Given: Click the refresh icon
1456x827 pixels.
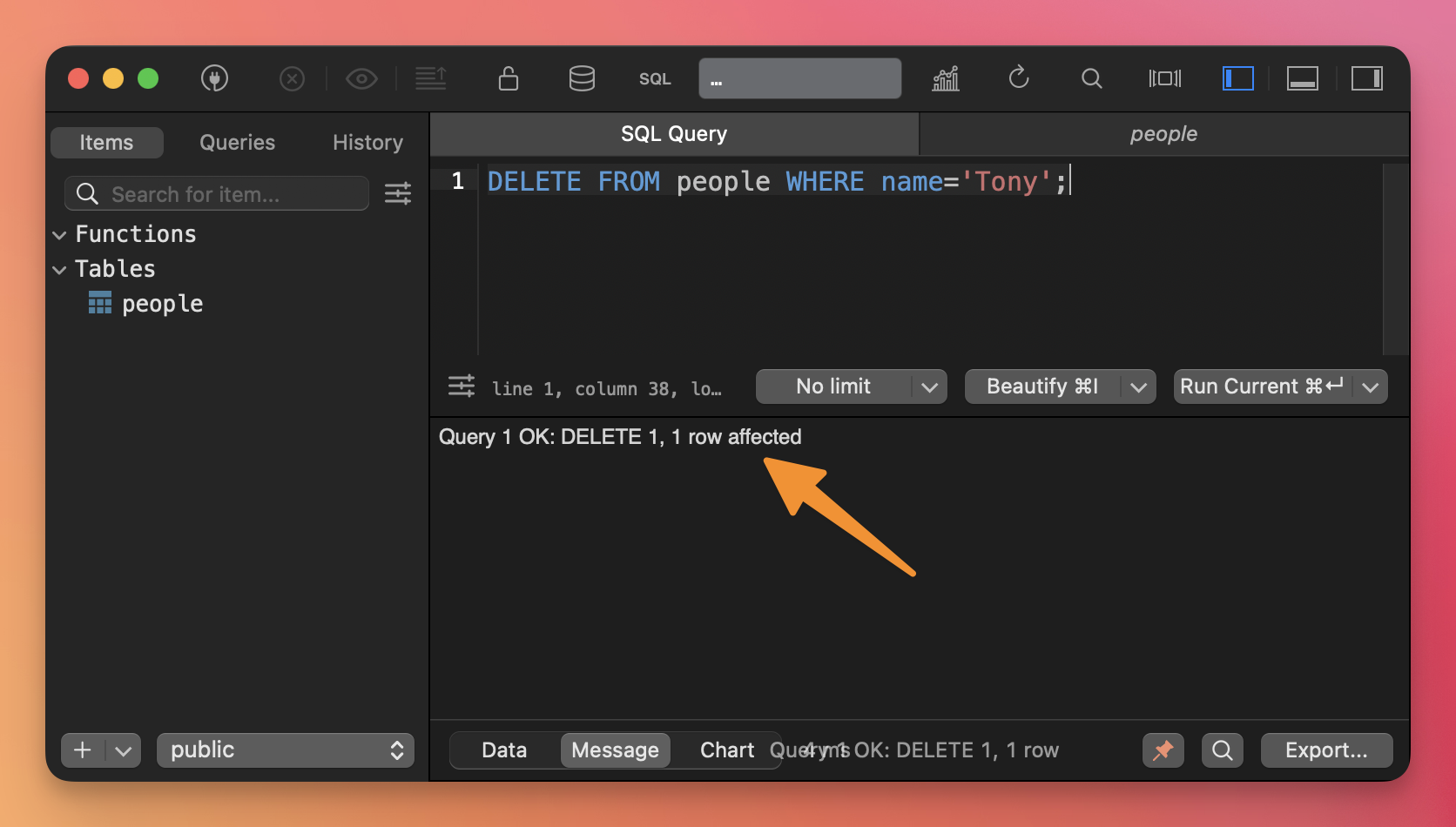Looking at the screenshot, I should click(x=1019, y=78).
